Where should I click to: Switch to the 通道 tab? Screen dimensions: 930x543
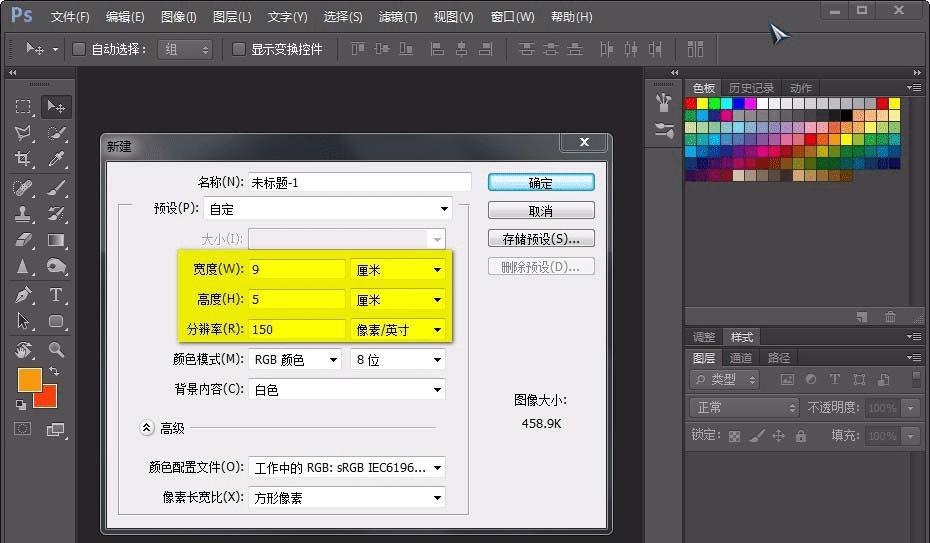[741, 358]
